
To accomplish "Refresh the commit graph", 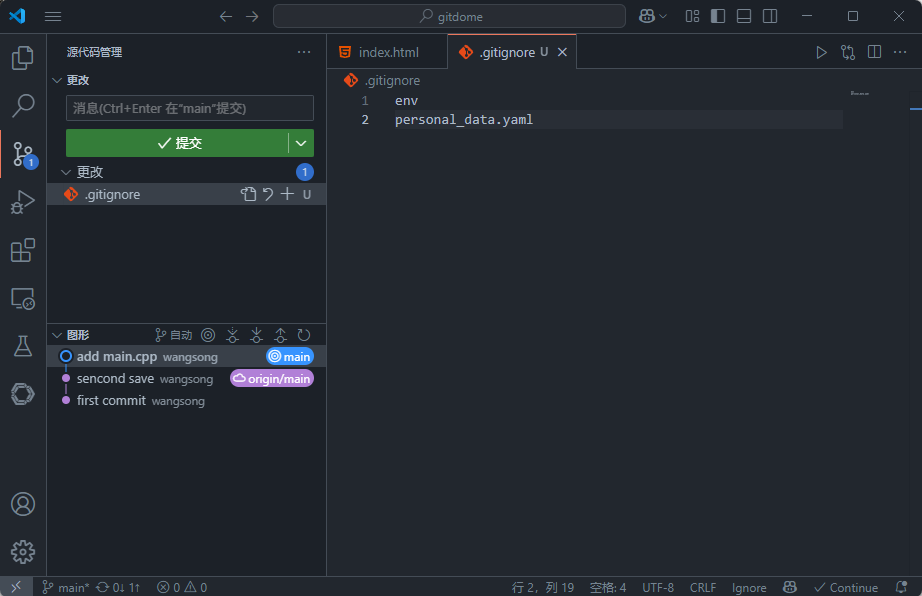I will point(304,335).
